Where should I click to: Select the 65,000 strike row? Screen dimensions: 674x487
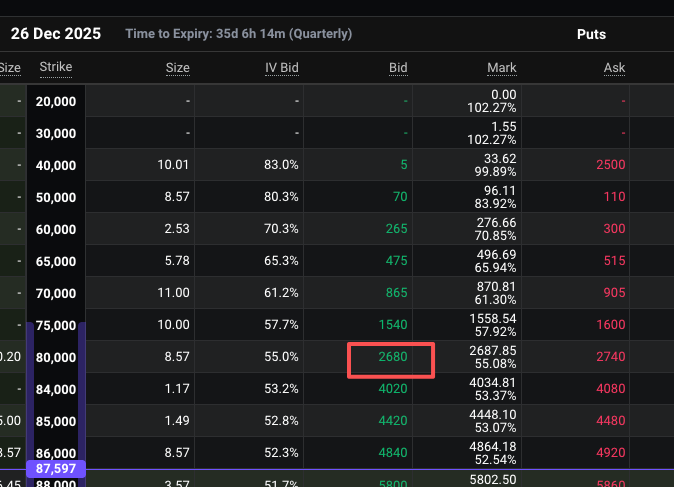tap(56, 261)
